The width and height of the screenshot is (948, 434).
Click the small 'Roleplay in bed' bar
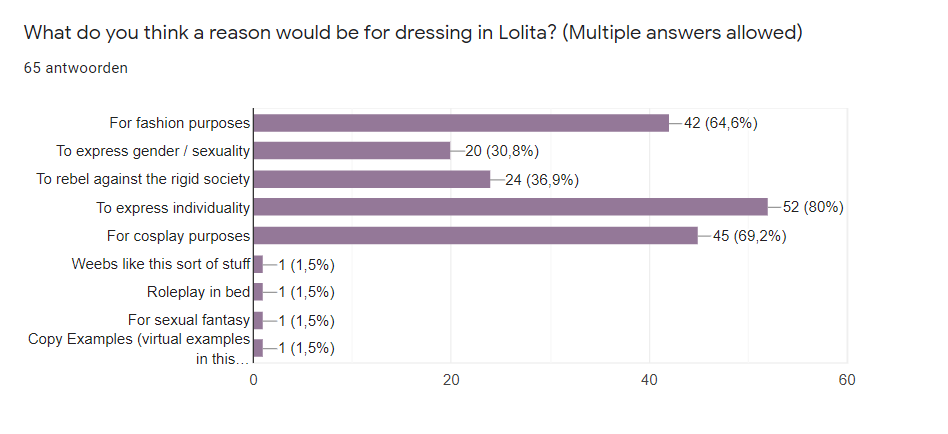click(x=258, y=292)
